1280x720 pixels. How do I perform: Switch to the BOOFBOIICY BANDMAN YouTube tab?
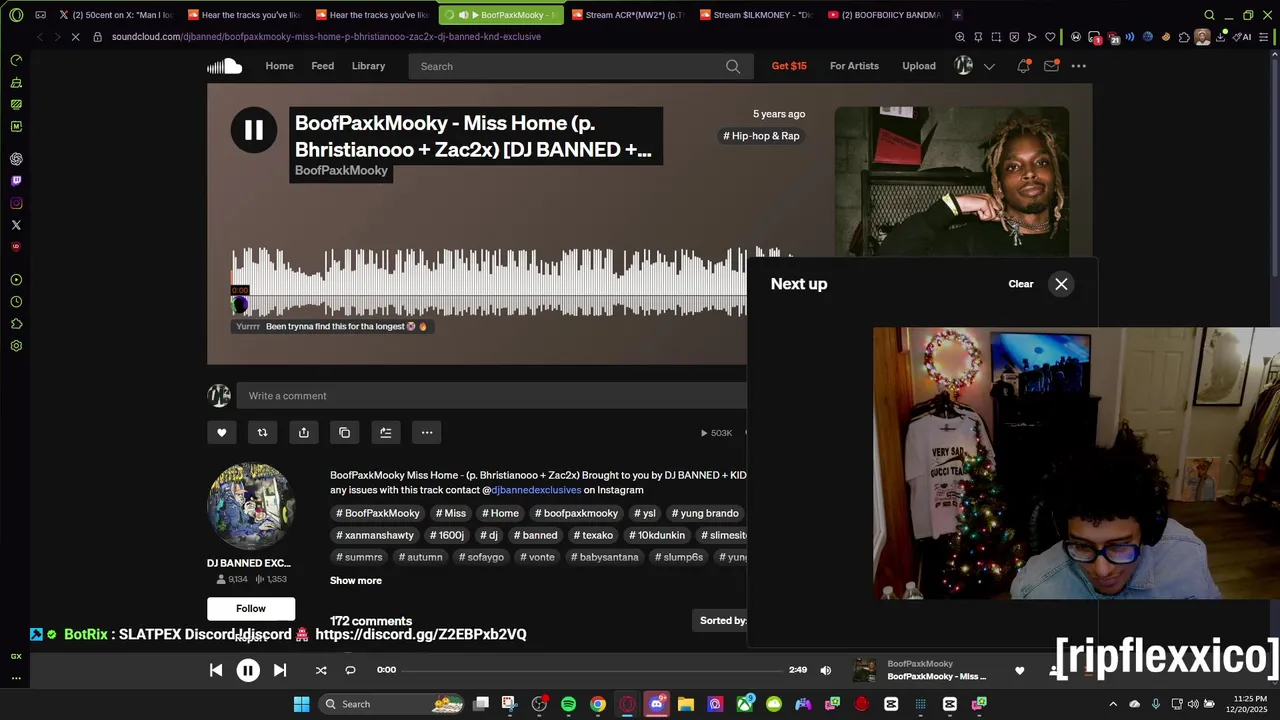point(886,15)
